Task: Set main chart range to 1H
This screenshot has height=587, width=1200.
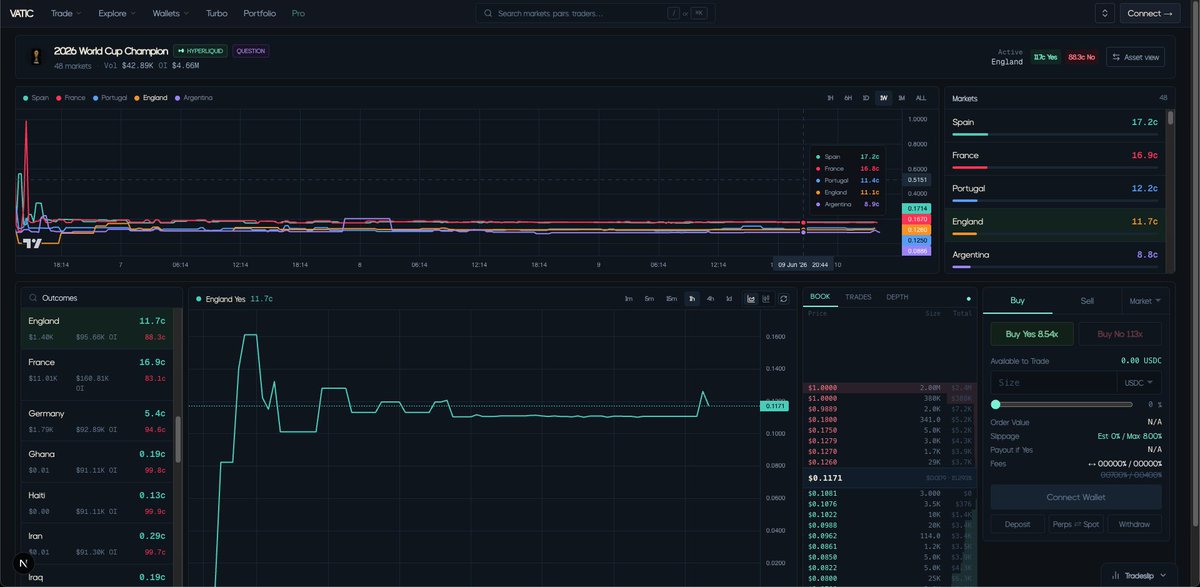Action: 830,98
